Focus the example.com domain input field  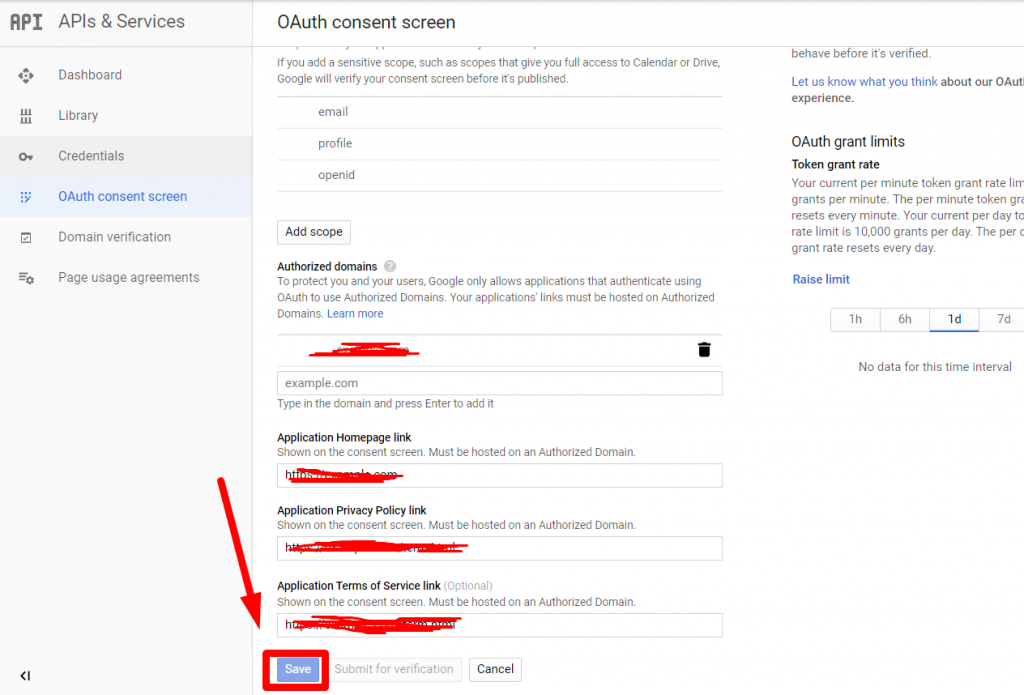tap(500, 383)
